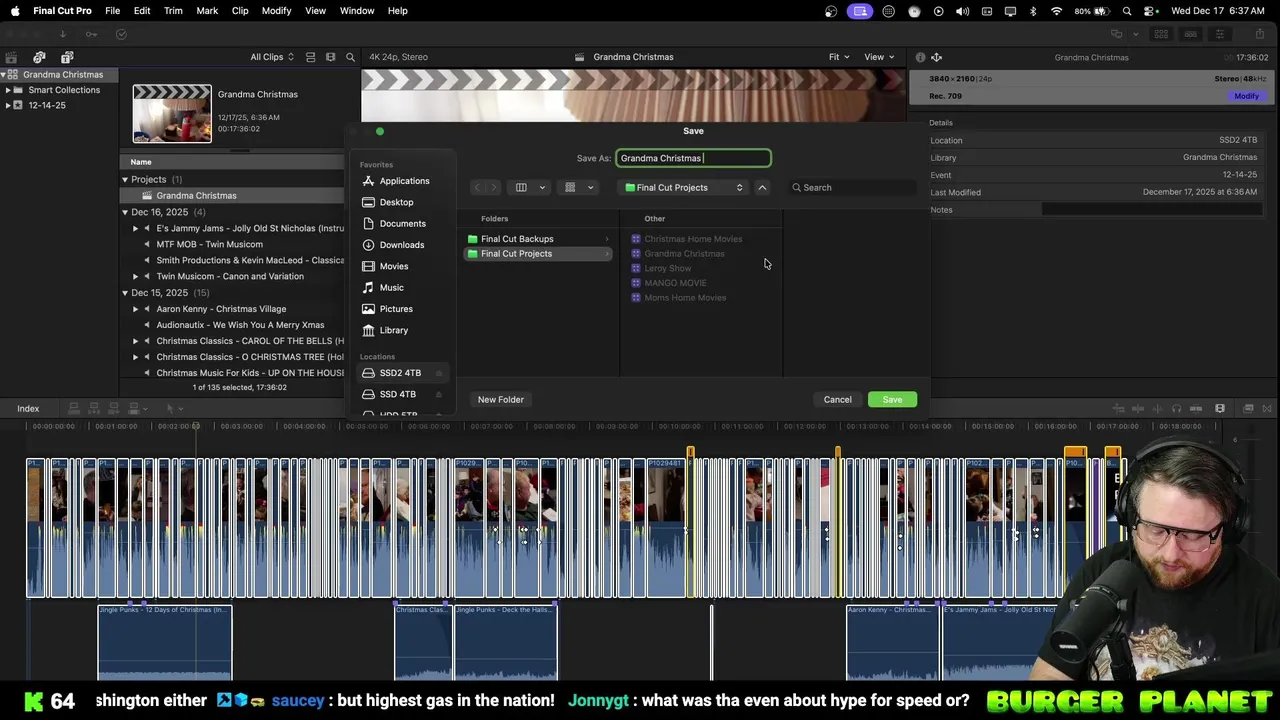The image size is (1280, 720).
Task: Collapse the Projects group
Action: (125, 180)
